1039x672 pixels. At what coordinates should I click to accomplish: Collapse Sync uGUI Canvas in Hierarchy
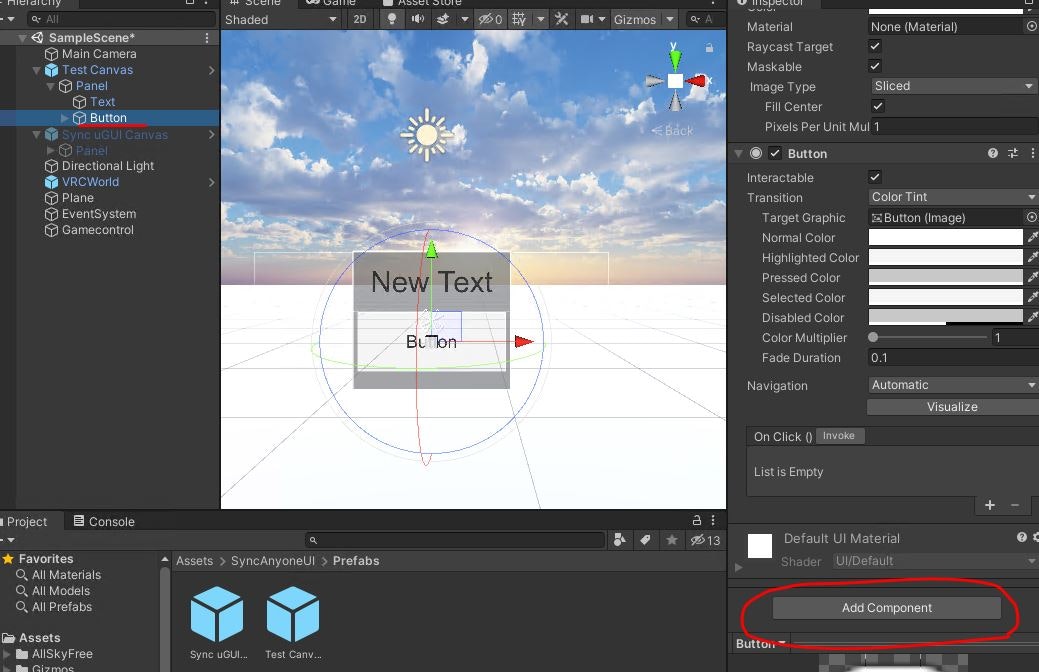point(36,135)
